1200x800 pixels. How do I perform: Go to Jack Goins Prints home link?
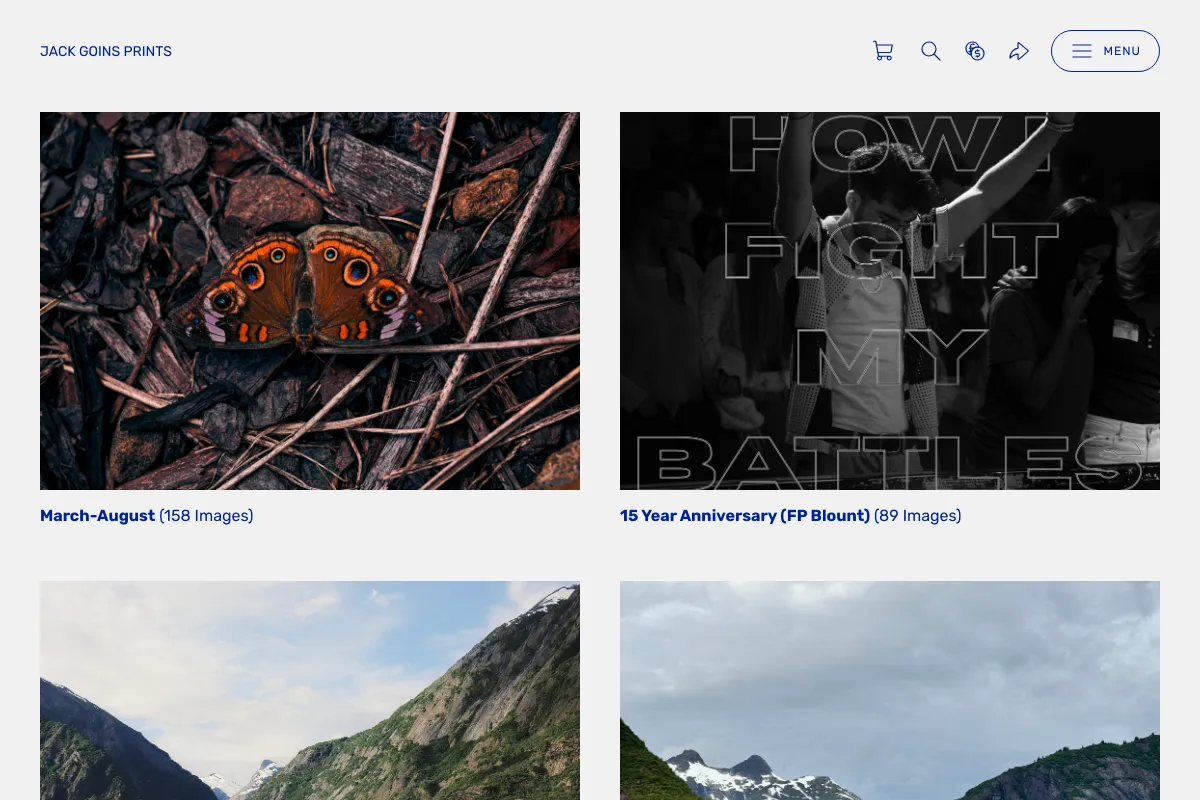coord(106,51)
